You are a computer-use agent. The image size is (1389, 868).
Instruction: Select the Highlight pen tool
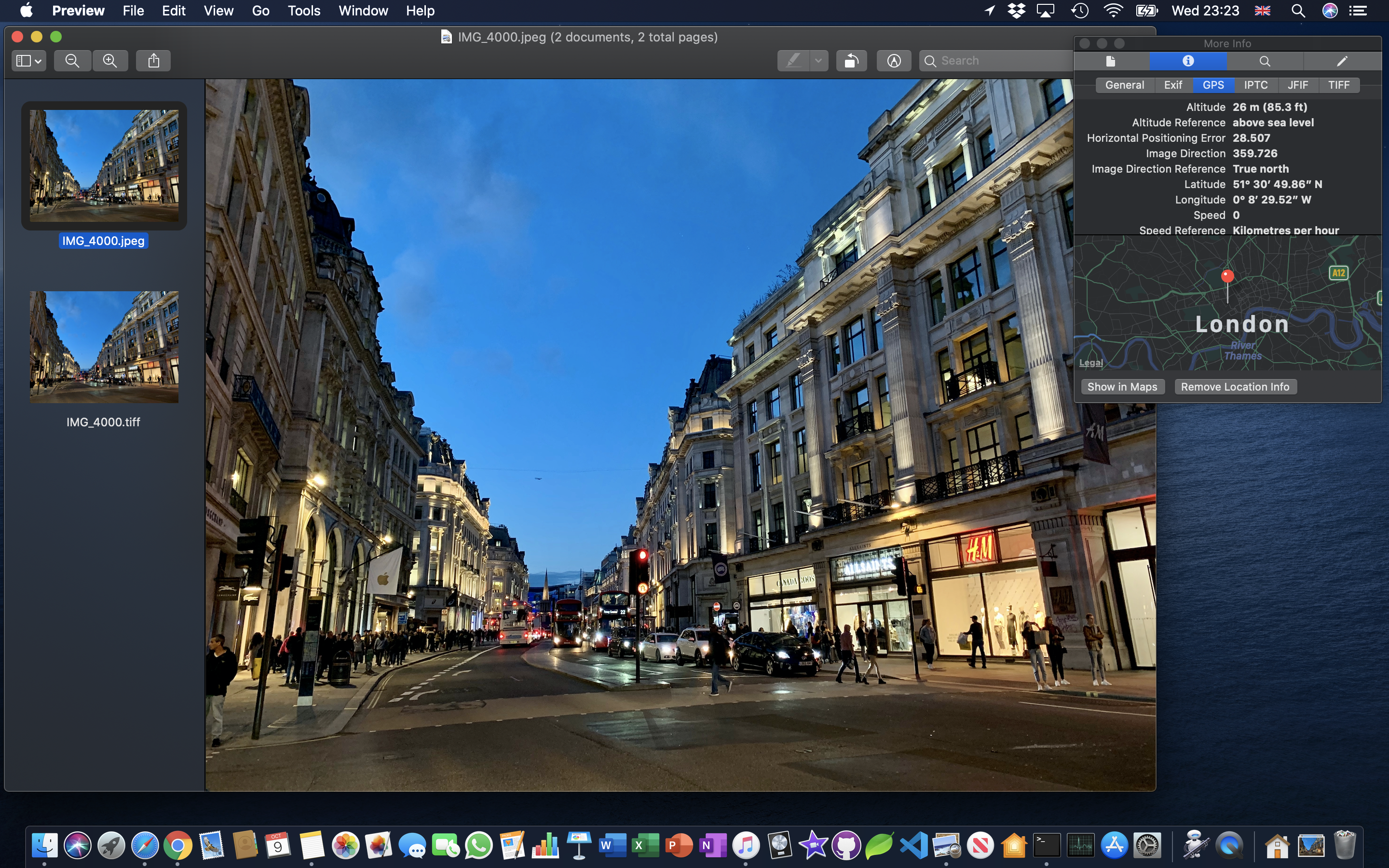tap(794, 61)
